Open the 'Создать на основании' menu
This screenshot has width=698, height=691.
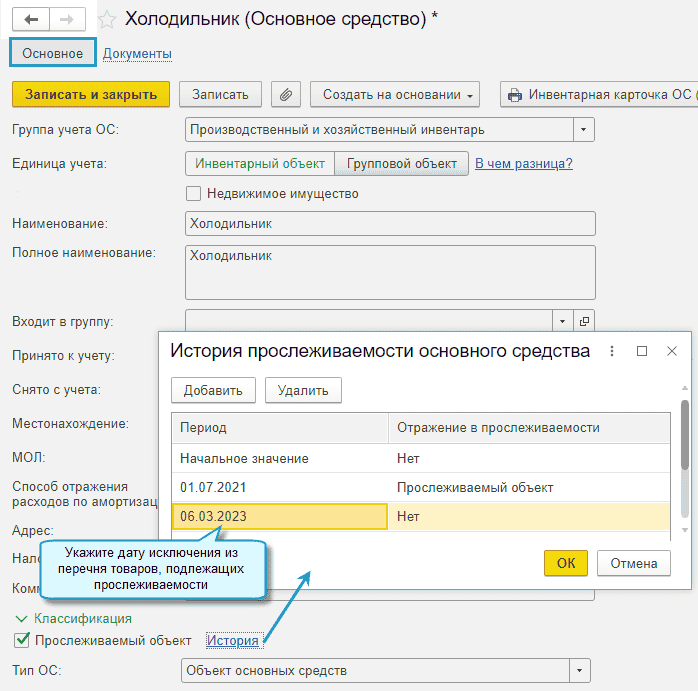(395, 95)
